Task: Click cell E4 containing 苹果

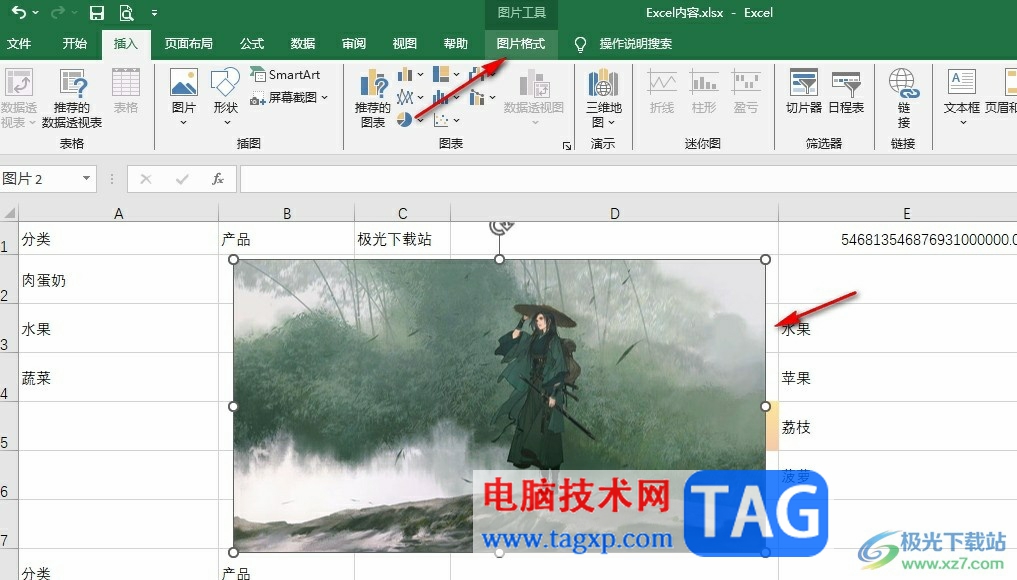Action: point(898,378)
